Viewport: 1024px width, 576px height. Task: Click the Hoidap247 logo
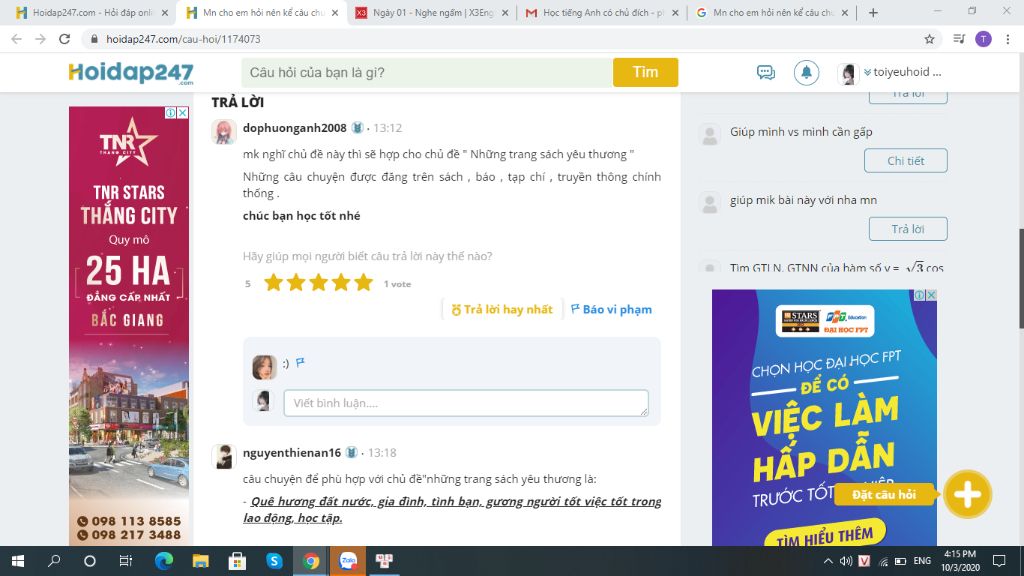coord(131,72)
